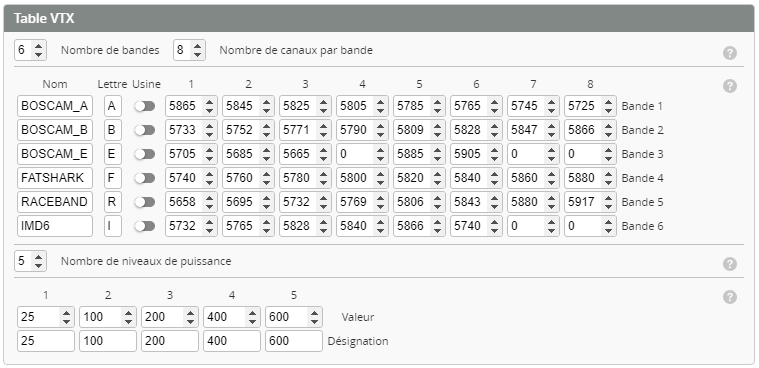The height and width of the screenshot is (368, 759).
Task: Toggle Usine switch for RACEBAND band
Action: tap(145, 202)
